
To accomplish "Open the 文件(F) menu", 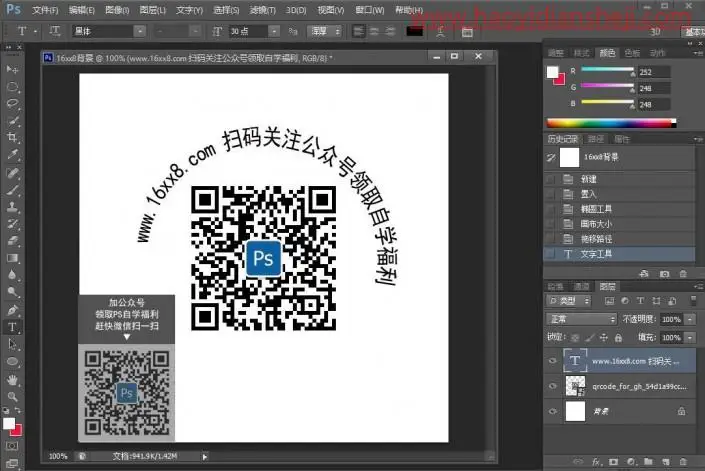I will (x=45, y=9).
